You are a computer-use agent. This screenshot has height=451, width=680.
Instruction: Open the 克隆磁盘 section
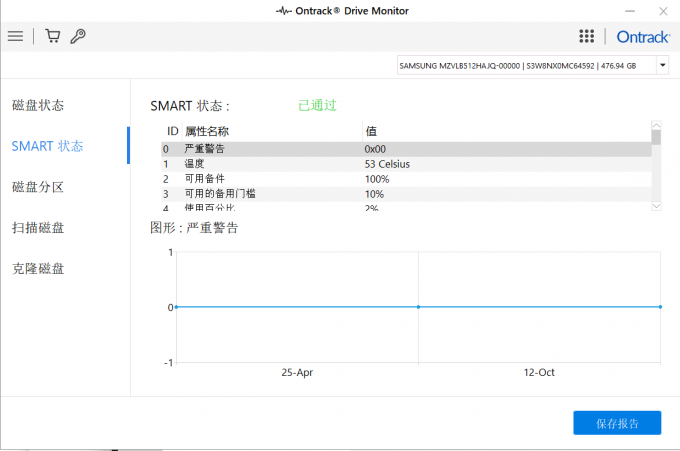pyautogui.click(x=38, y=268)
